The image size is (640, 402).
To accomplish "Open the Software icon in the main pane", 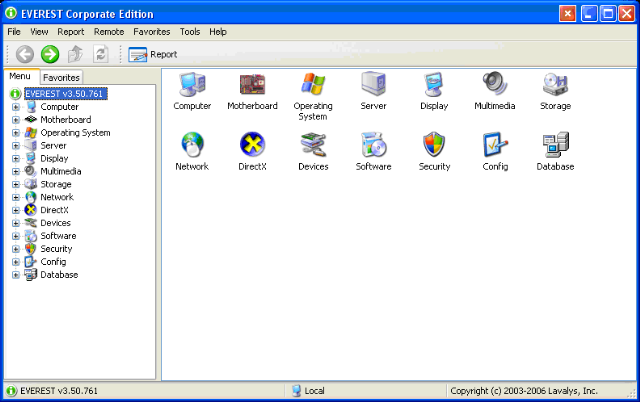I will pos(373,144).
